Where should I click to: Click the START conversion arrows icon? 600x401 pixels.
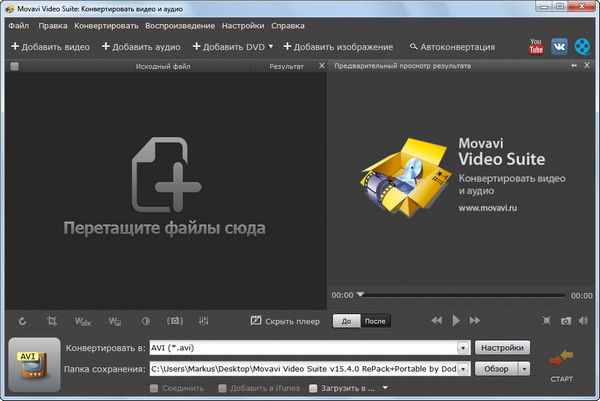point(561,359)
